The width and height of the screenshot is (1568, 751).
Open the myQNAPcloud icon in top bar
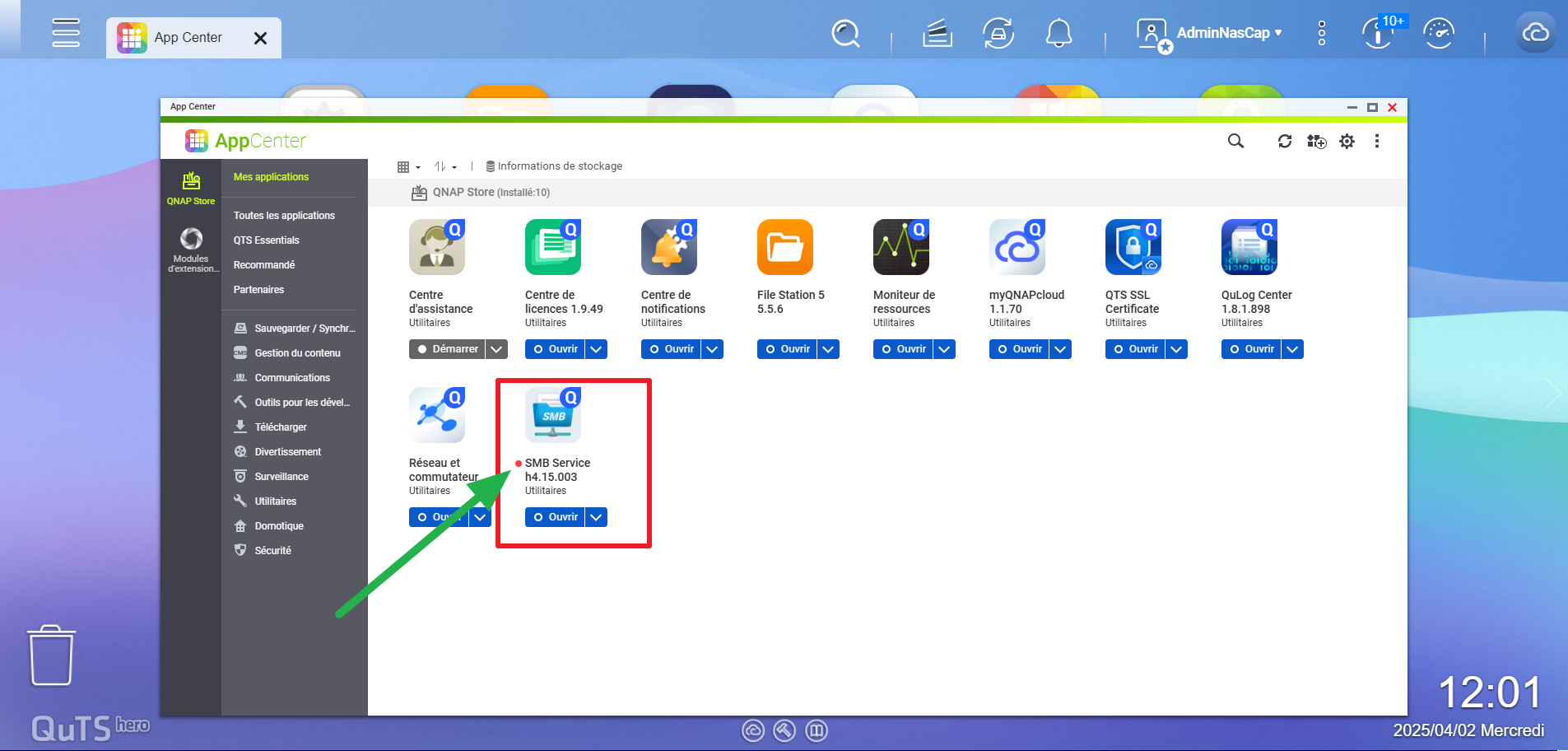tap(1536, 33)
